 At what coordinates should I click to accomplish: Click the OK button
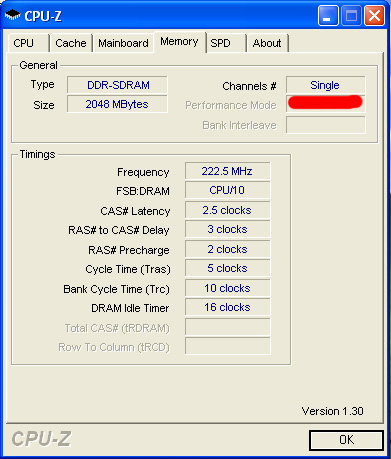(x=346, y=440)
